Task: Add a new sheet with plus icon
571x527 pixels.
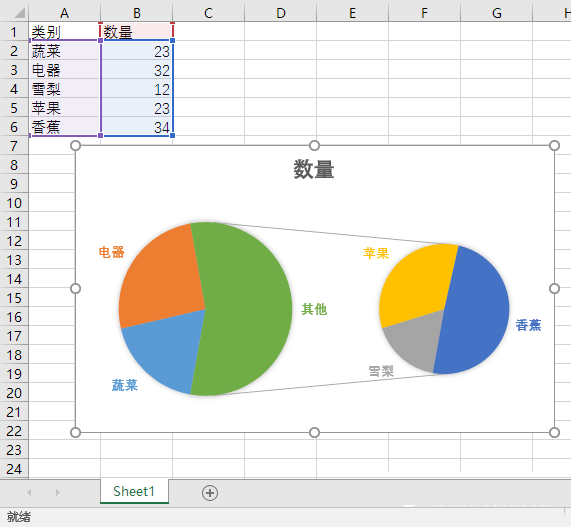Action: click(210, 493)
